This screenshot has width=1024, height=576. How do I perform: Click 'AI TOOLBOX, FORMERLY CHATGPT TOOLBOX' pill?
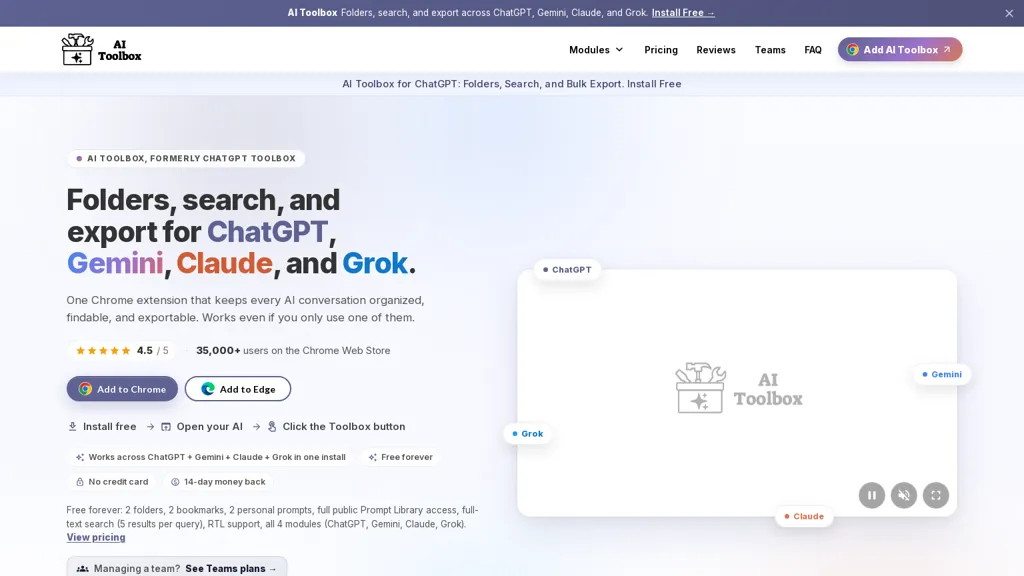[186, 159]
